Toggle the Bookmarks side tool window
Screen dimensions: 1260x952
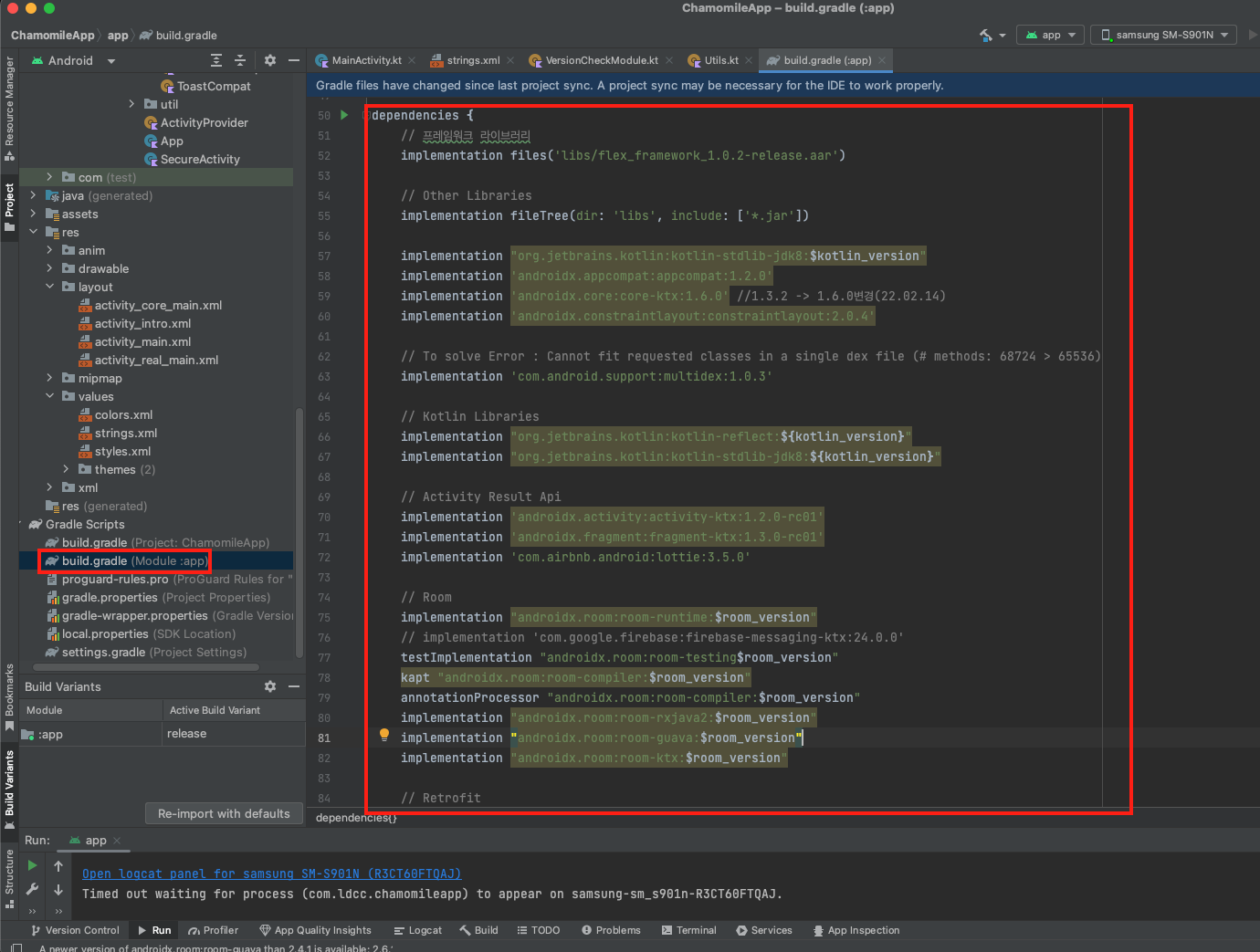point(9,697)
